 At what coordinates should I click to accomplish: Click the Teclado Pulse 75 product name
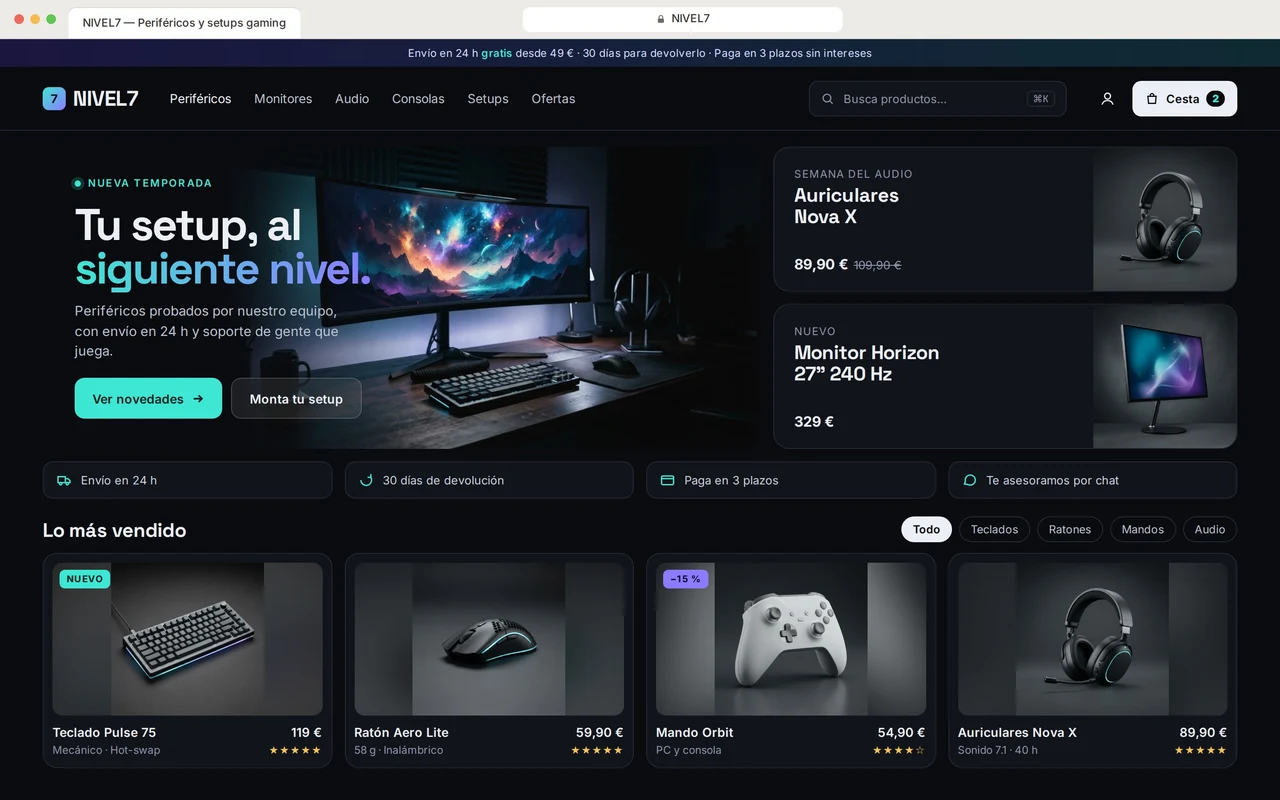104,732
